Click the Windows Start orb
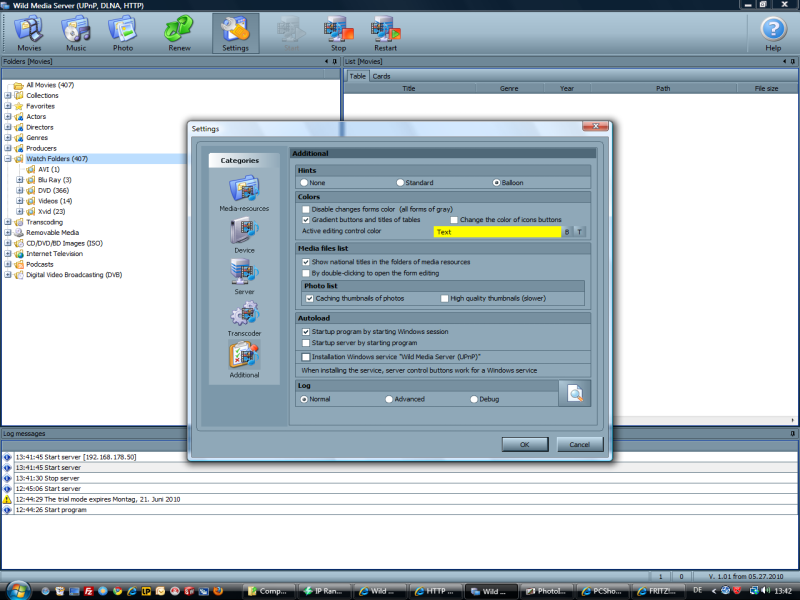 pos(18,590)
